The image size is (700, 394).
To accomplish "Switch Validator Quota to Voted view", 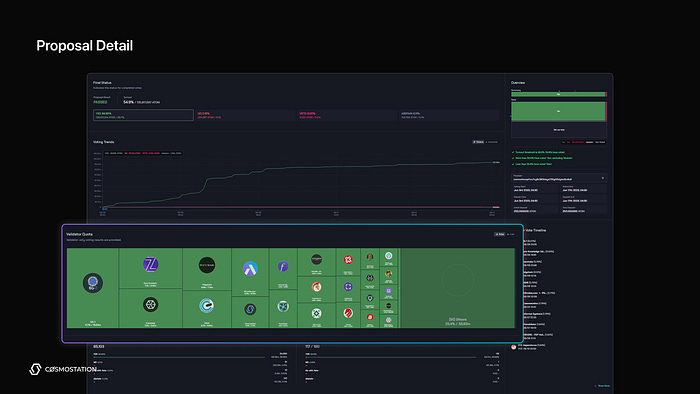I will pyautogui.click(x=499, y=234).
